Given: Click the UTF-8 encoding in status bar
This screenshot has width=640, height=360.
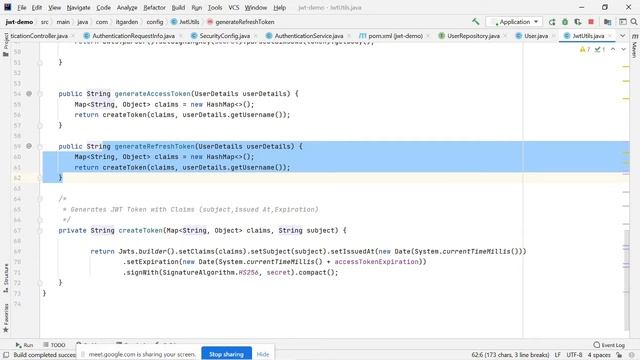Looking at the screenshot, I should [574, 355].
